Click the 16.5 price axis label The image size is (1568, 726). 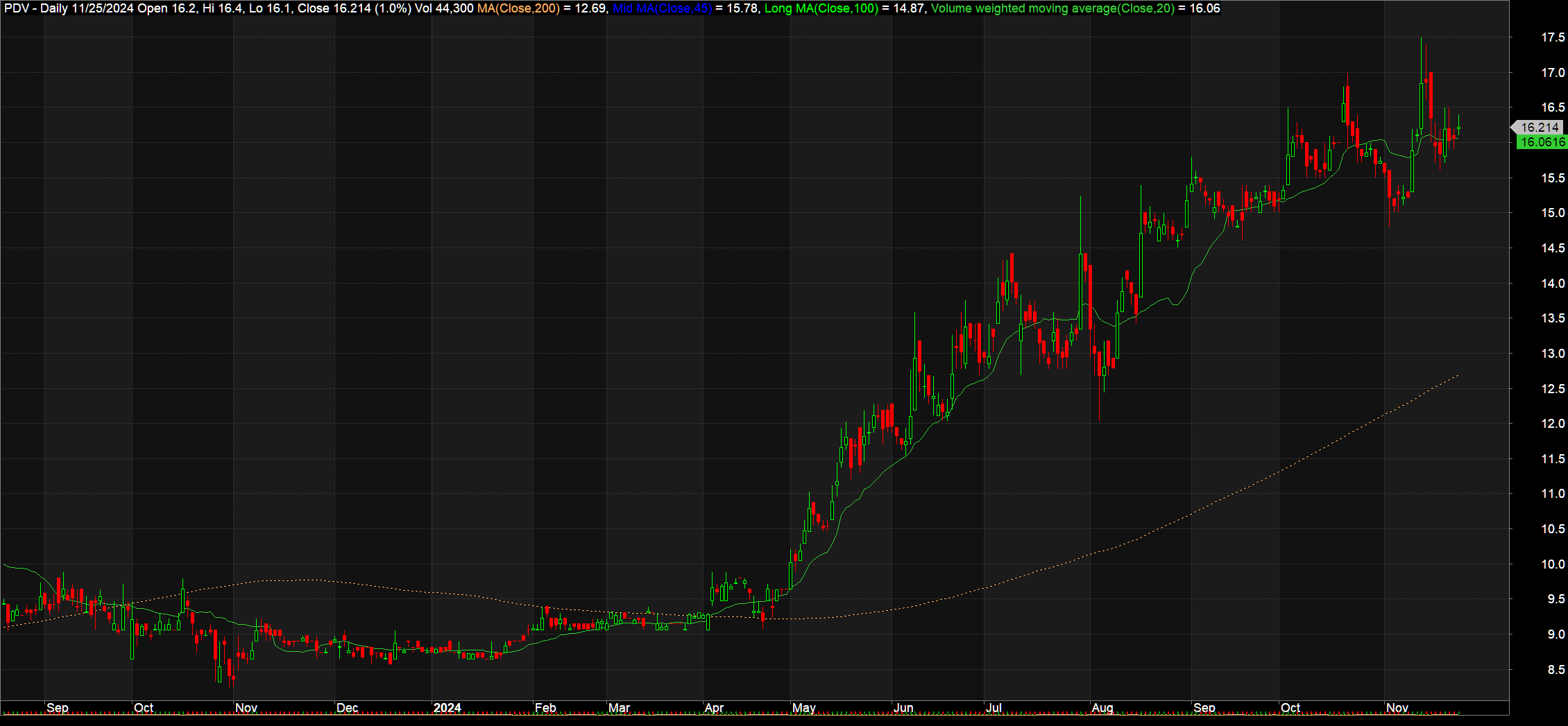pyautogui.click(x=1553, y=107)
